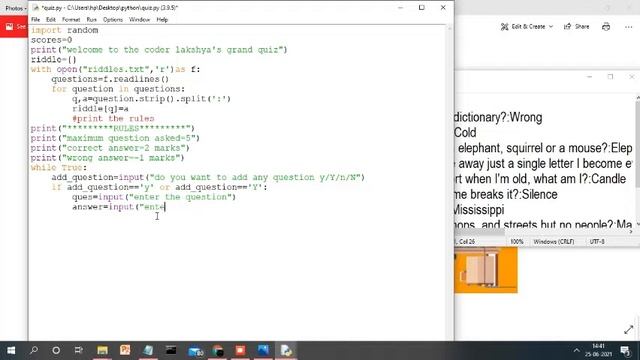Open Task View from the taskbar
The height and width of the screenshot is (360, 640).
[x=78, y=350]
